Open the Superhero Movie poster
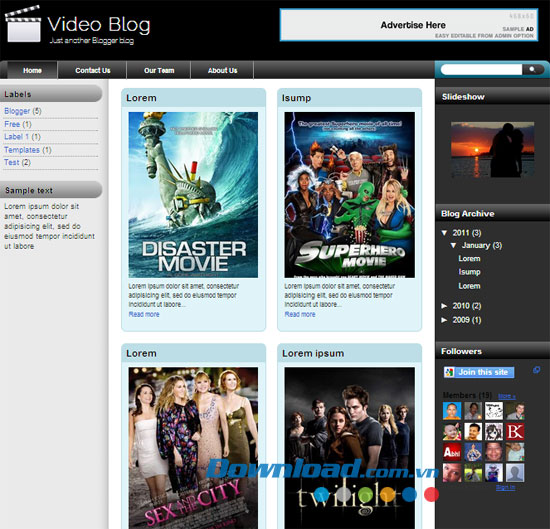Image resolution: width=550 pixels, height=529 pixels. point(349,195)
